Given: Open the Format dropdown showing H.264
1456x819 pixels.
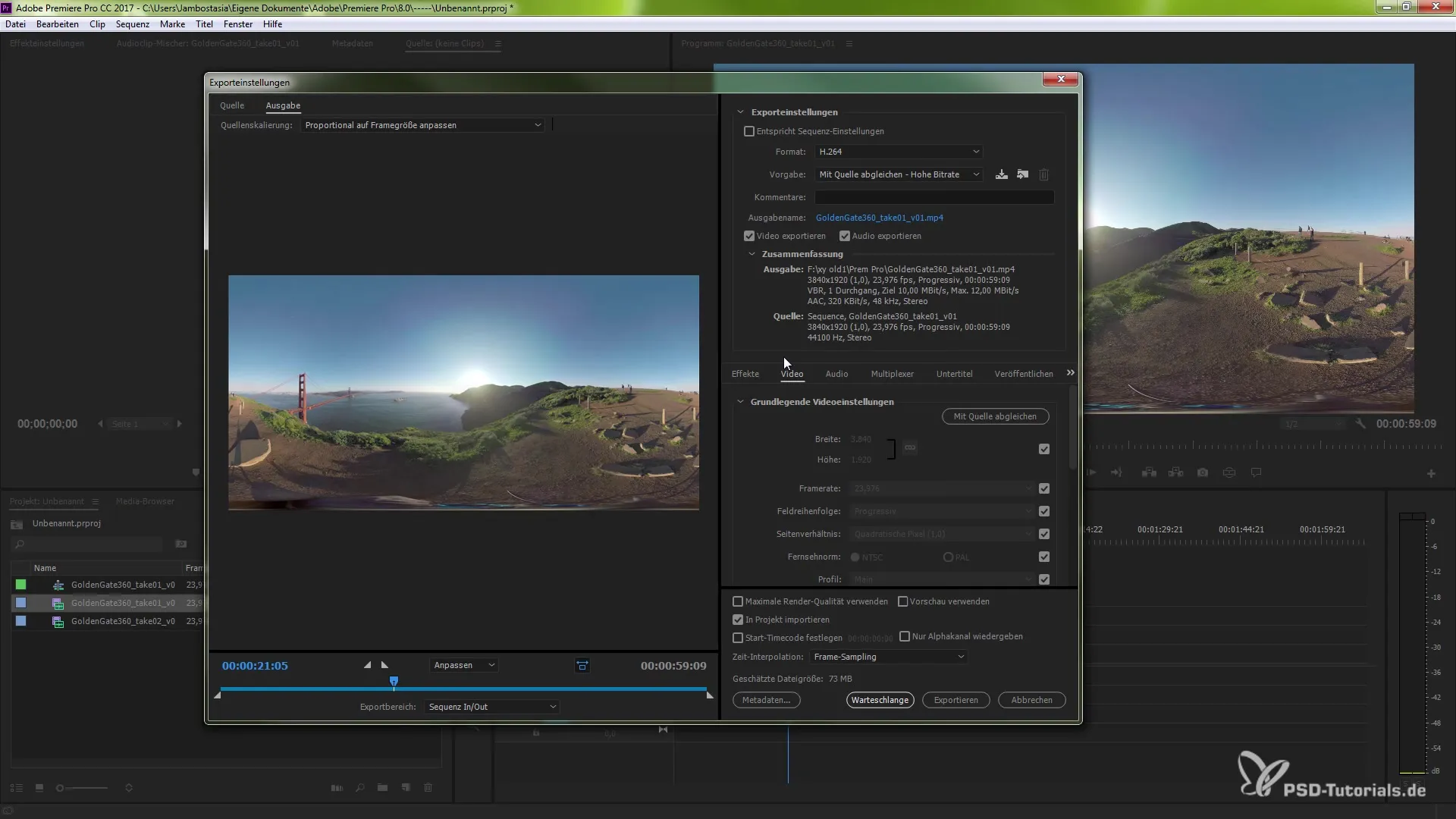Looking at the screenshot, I should (899, 152).
